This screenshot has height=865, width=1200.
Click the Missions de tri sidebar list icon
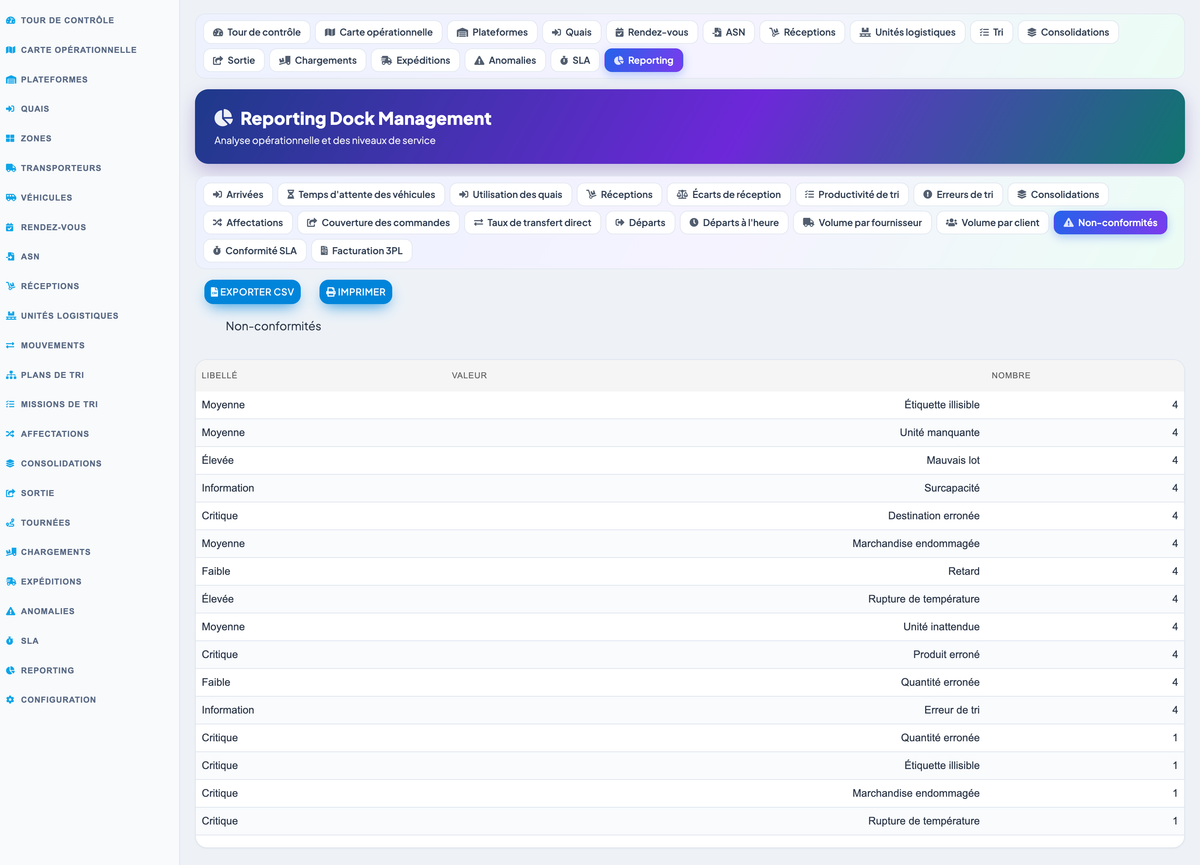10,404
